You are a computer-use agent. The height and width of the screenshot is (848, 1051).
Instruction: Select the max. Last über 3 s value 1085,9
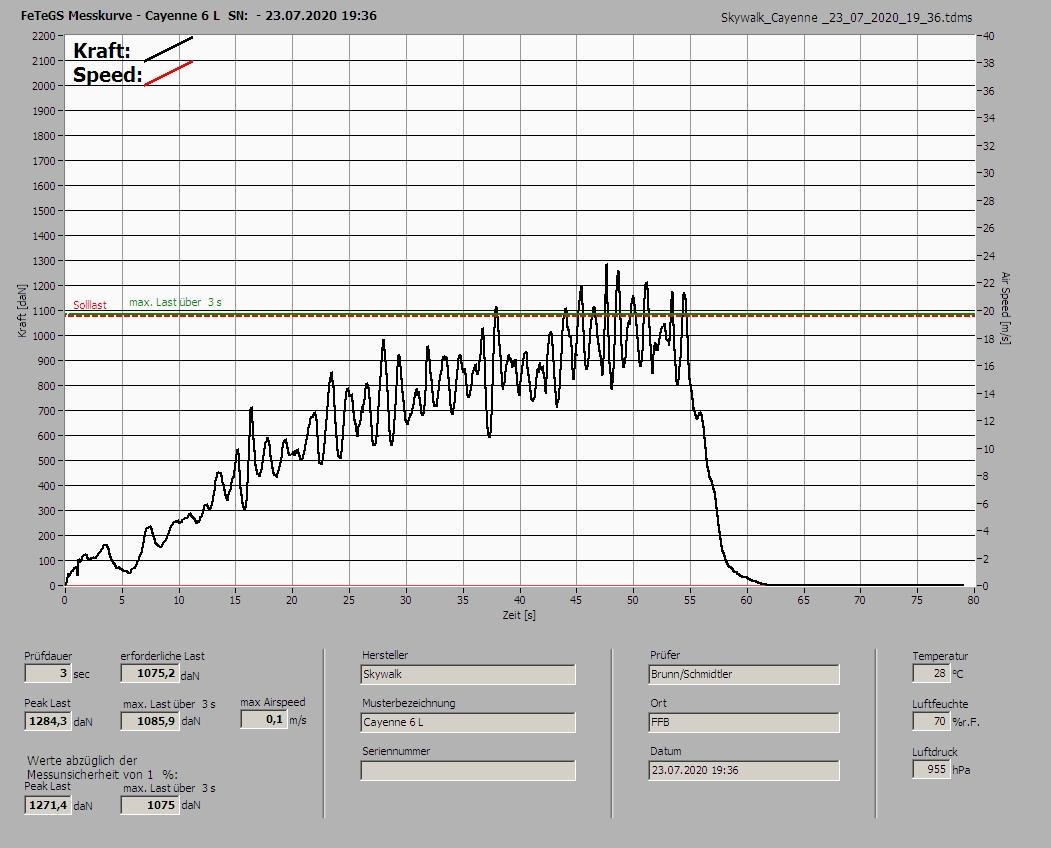pos(149,721)
